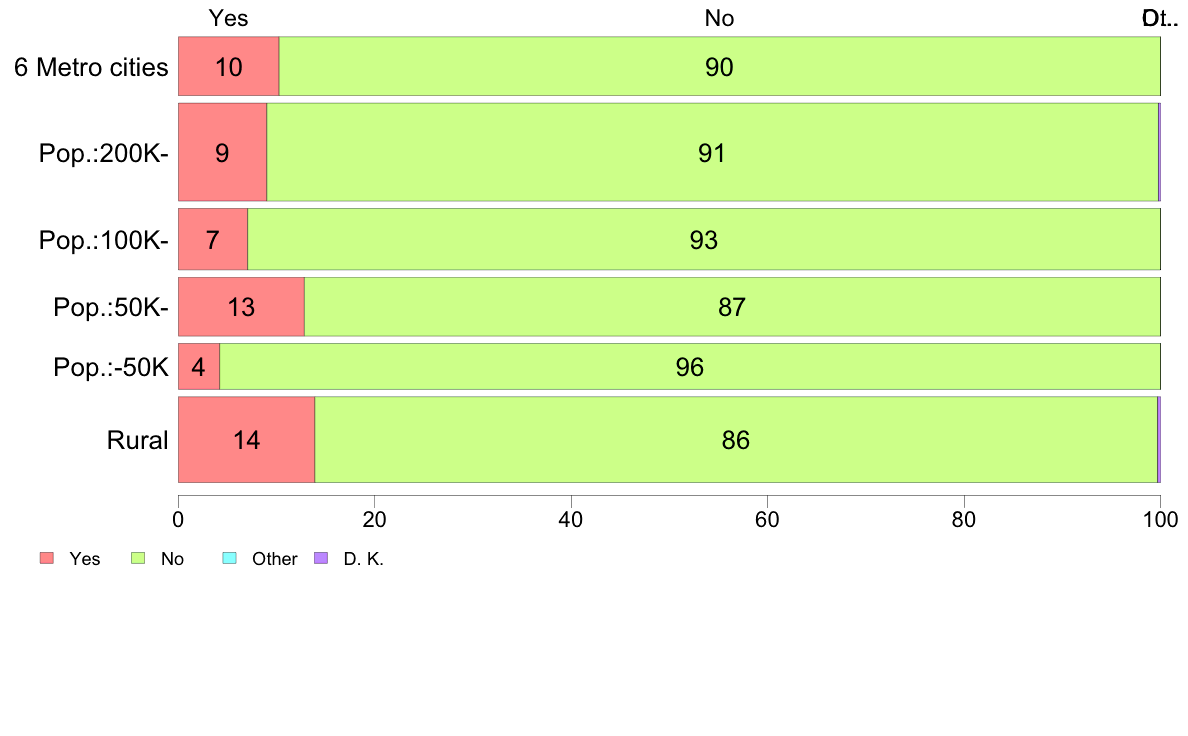
Task: Click the Yes segment showing 10
Action: [229, 66]
